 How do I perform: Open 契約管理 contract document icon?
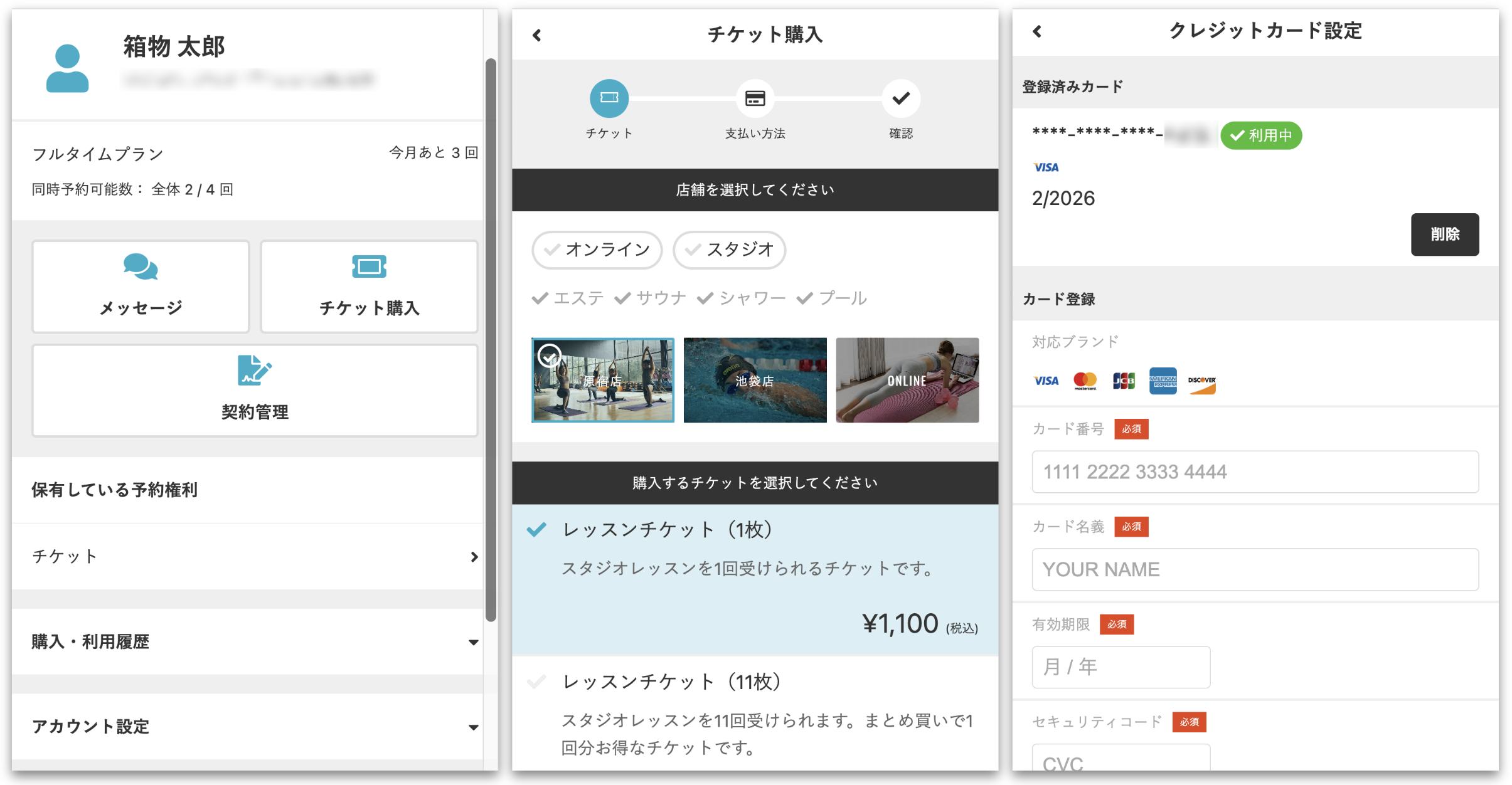(x=254, y=370)
